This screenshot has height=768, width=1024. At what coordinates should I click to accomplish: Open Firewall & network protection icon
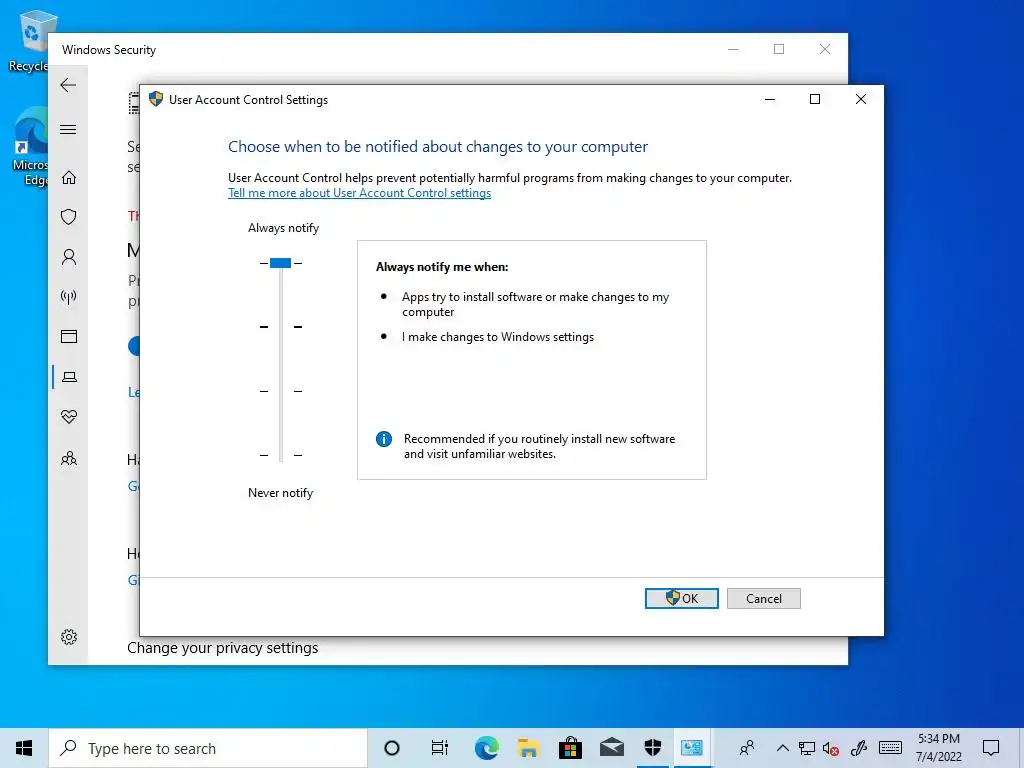click(x=69, y=297)
